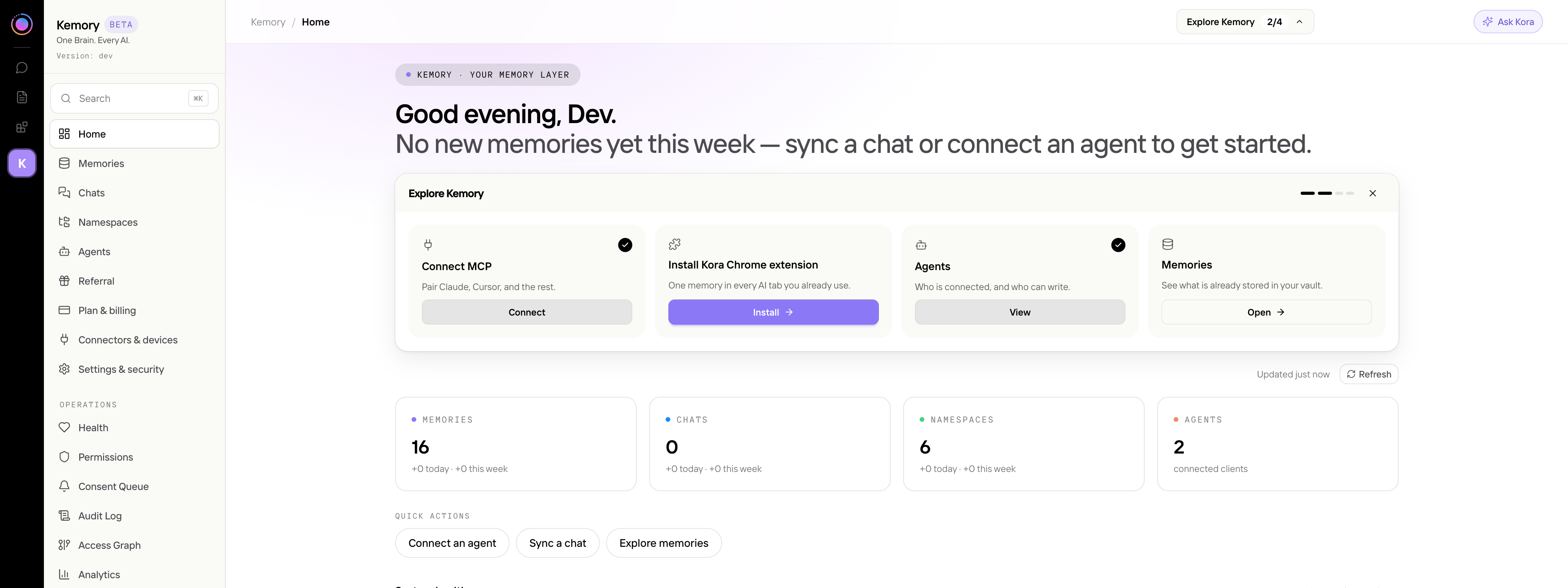Toggle the checkmark on the Connect MCP card
The width and height of the screenshot is (1568, 588).
tap(625, 245)
